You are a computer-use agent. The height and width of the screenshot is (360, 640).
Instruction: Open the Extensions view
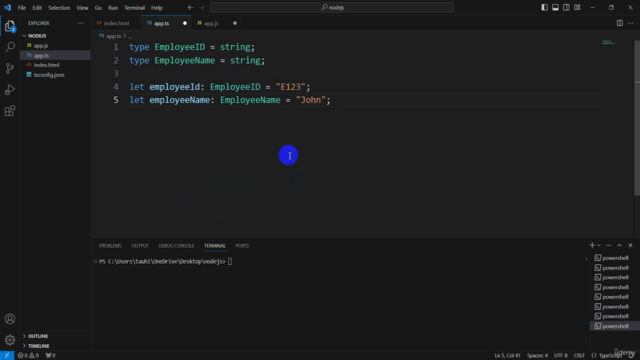[10, 111]
